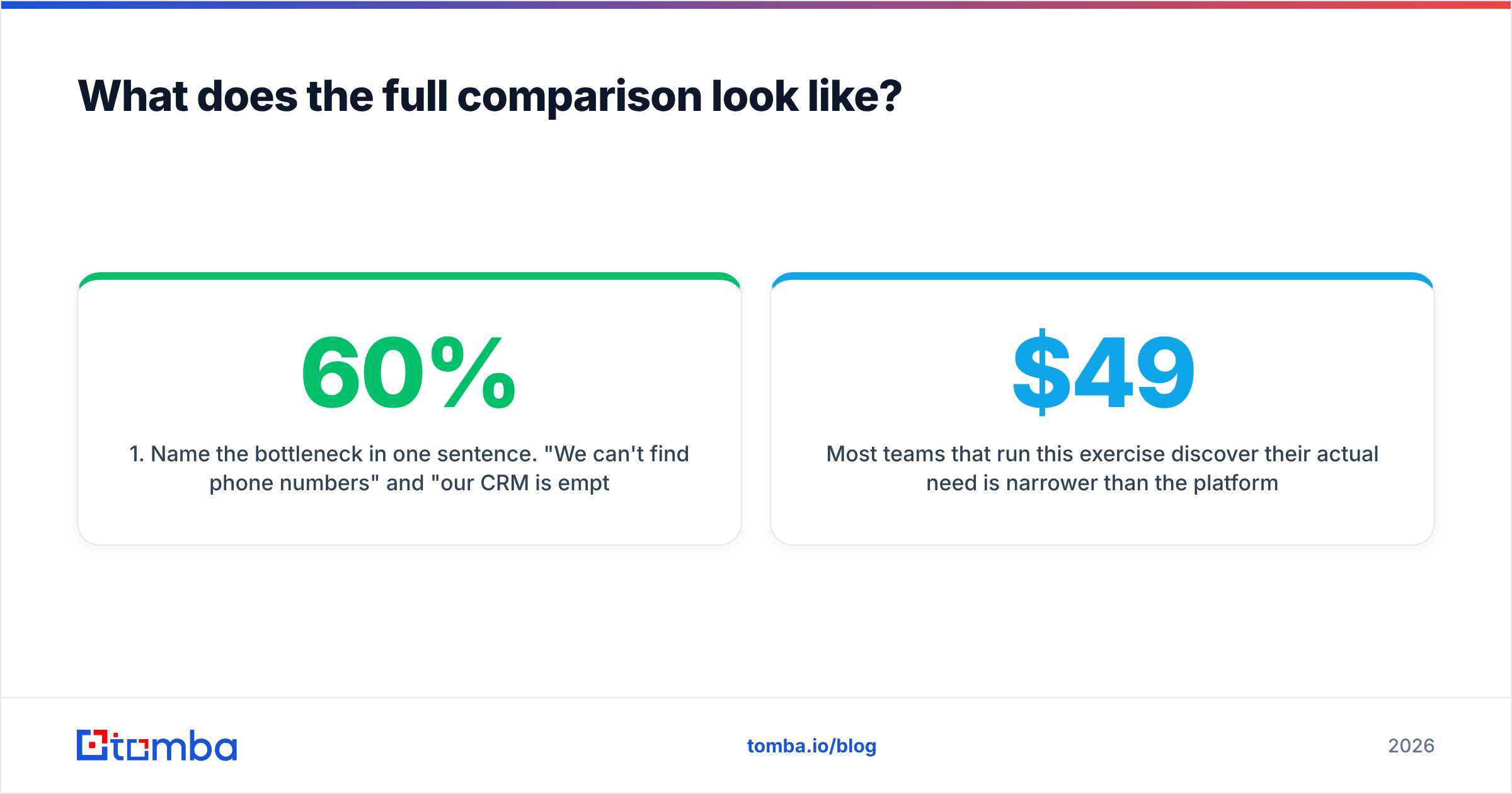This screenshot has height=794, width=1512.
Task: Click the 2026 year label
Action: click(1411, 746)
